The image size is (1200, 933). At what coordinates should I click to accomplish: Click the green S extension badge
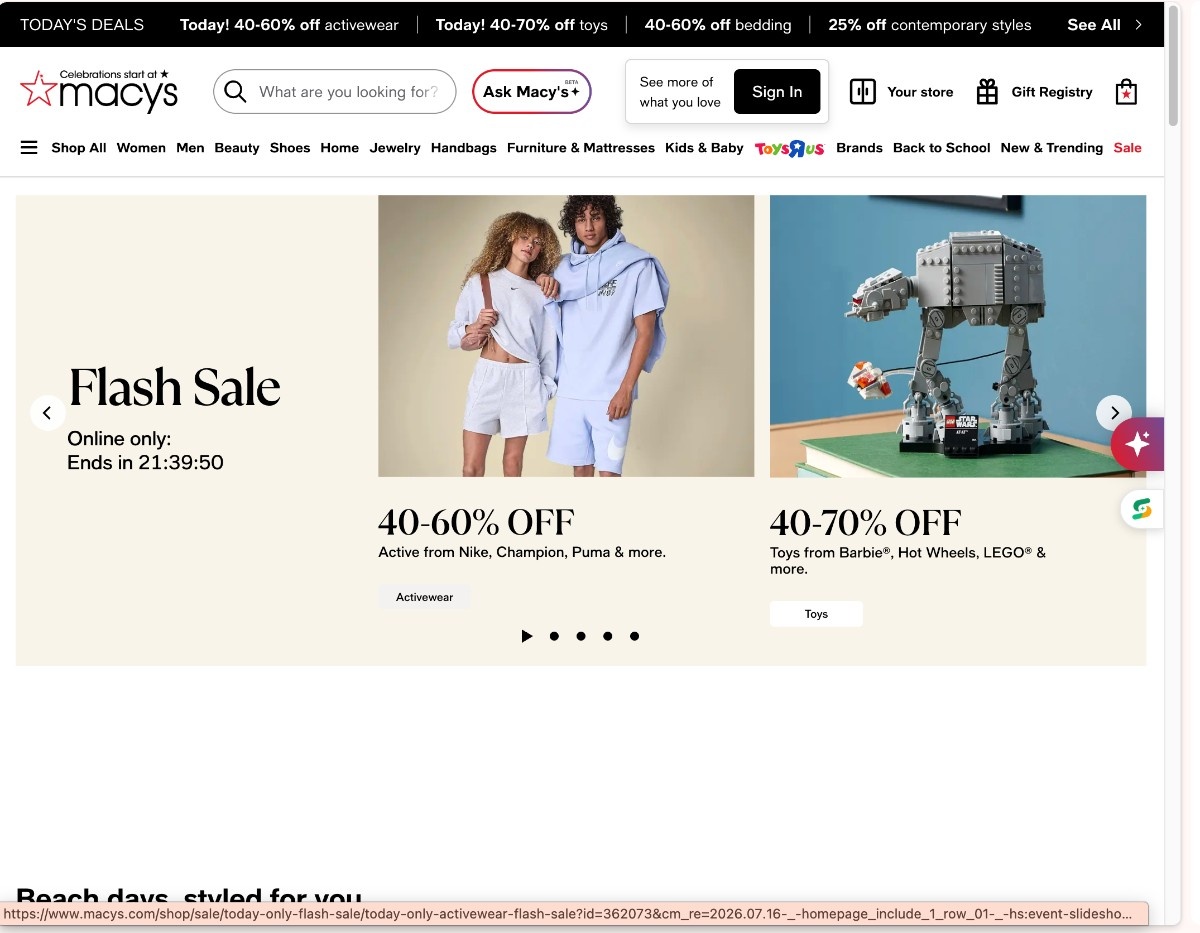[x=1142, y=510]
